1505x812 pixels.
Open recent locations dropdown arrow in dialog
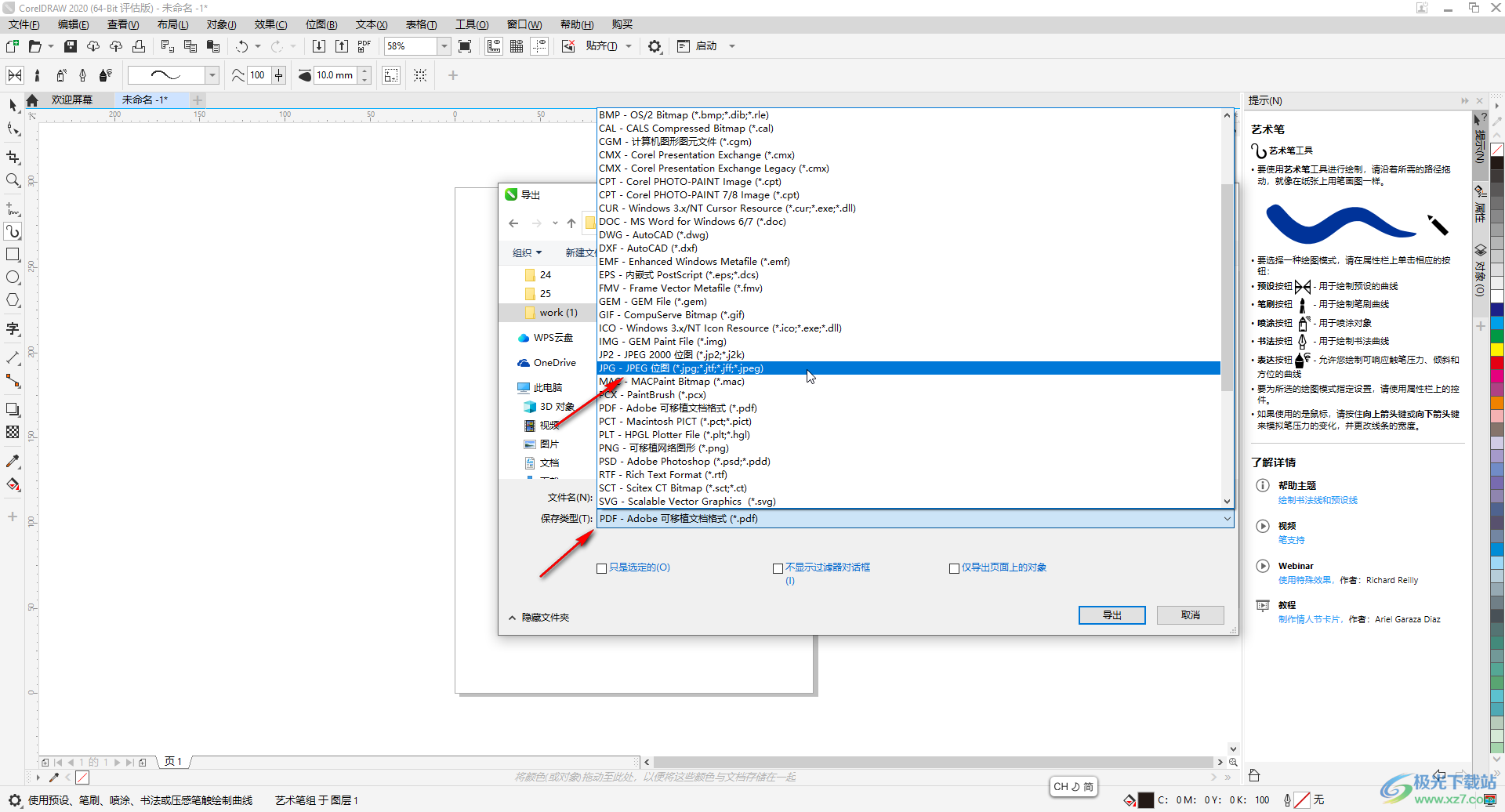pyautogui.click(x=555, y=223)
